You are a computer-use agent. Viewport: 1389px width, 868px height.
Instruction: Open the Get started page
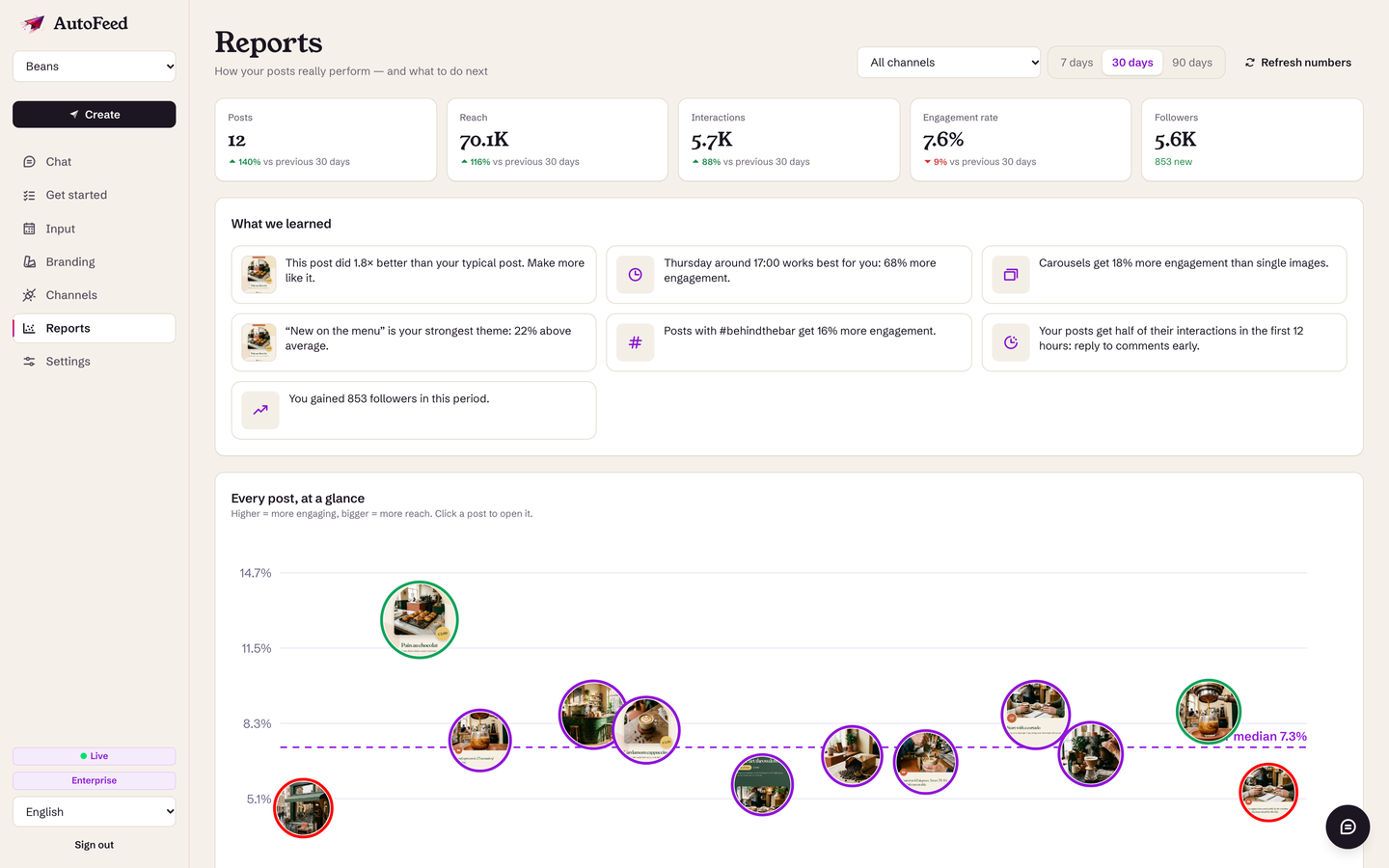point(95,195)
